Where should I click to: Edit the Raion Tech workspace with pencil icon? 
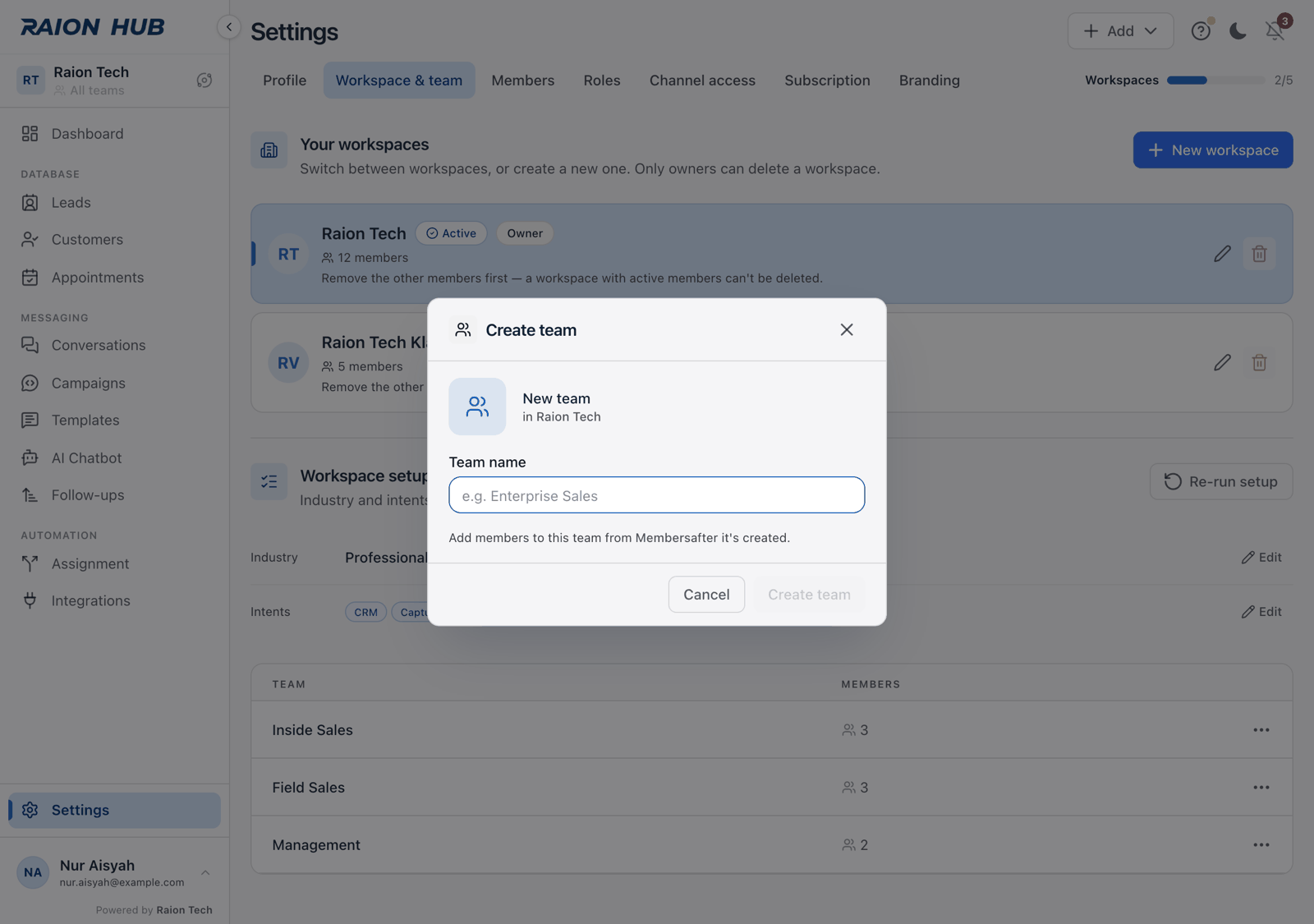tap(1222, 254)
